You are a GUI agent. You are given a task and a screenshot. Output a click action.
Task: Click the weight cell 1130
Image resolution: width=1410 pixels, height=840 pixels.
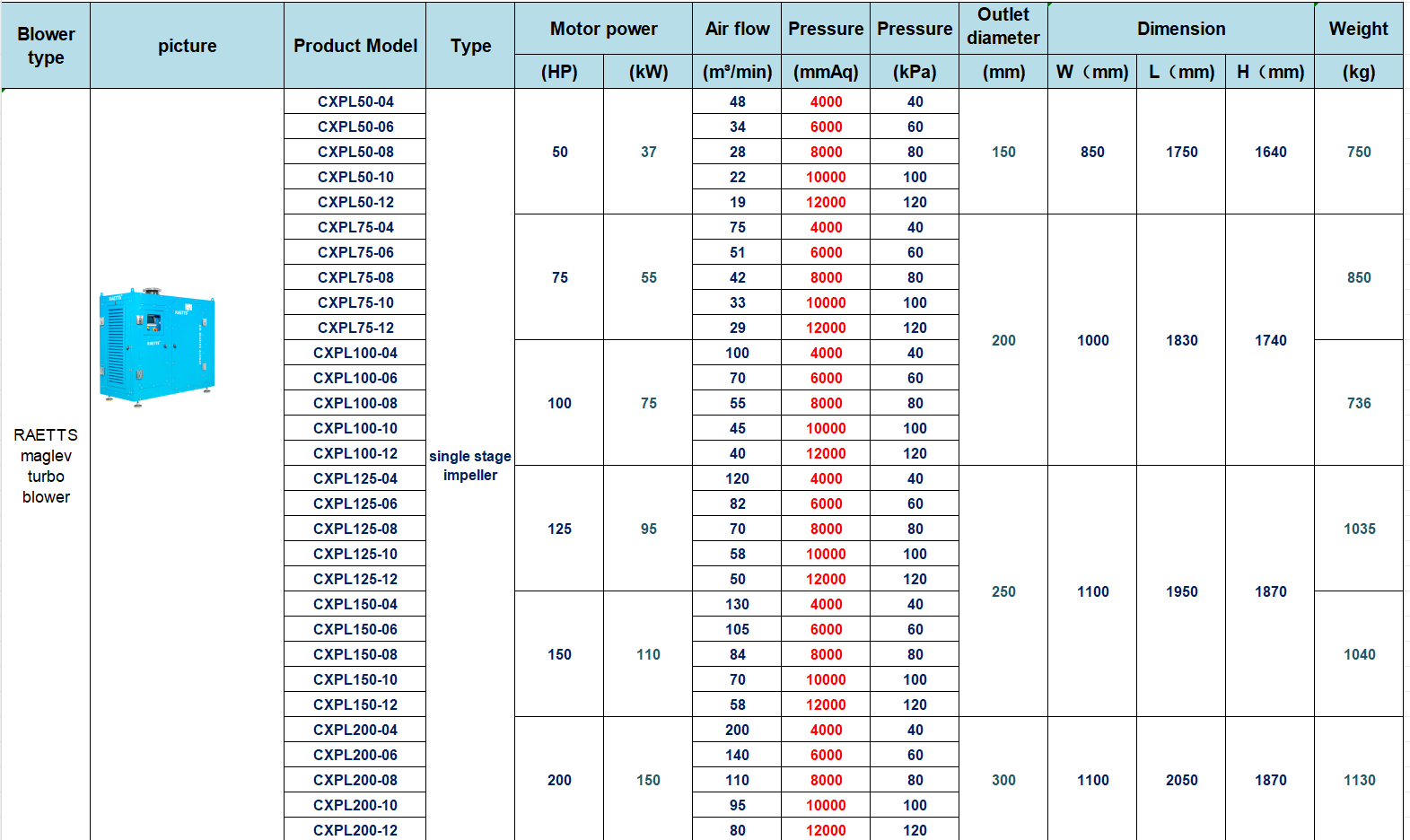pyautogui.click(x=1359, y=779)
